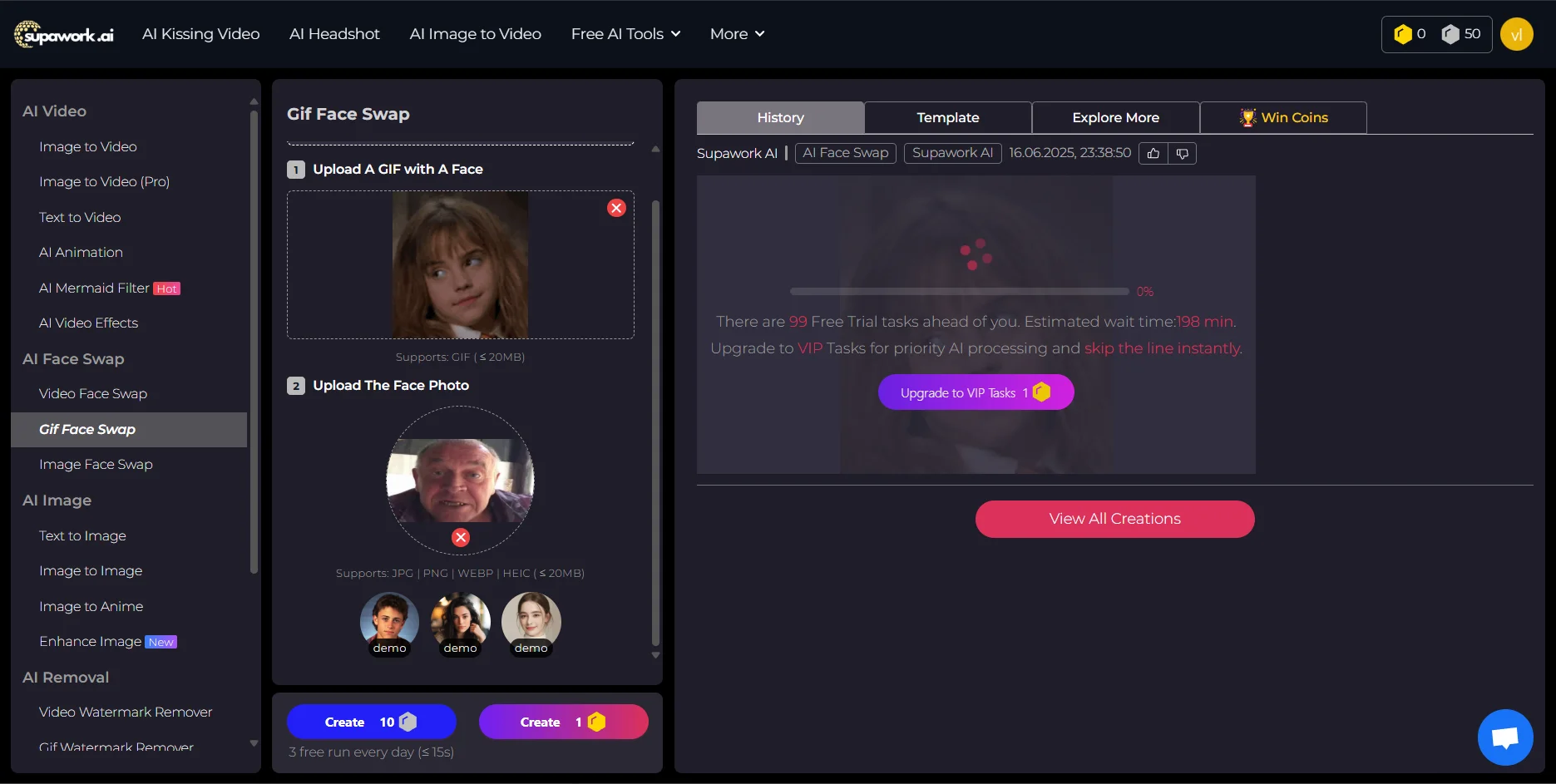Screen dimensions: 1556x784
Task: Open AI Video Effects
Action: [x=88, y=323]
